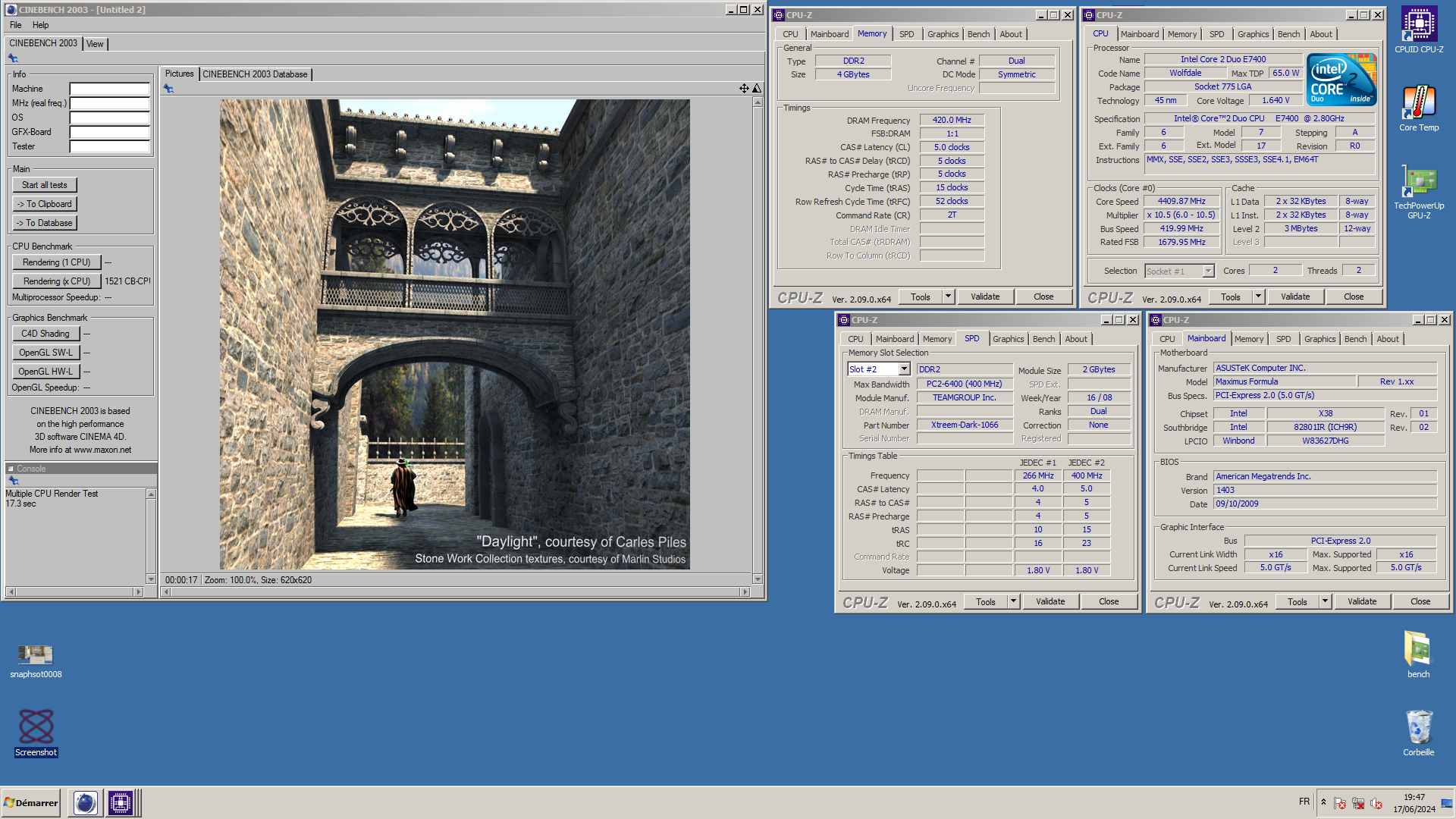
Task: Open Core Temp desktop shortcut
Action: click(x=1419, y=108)
